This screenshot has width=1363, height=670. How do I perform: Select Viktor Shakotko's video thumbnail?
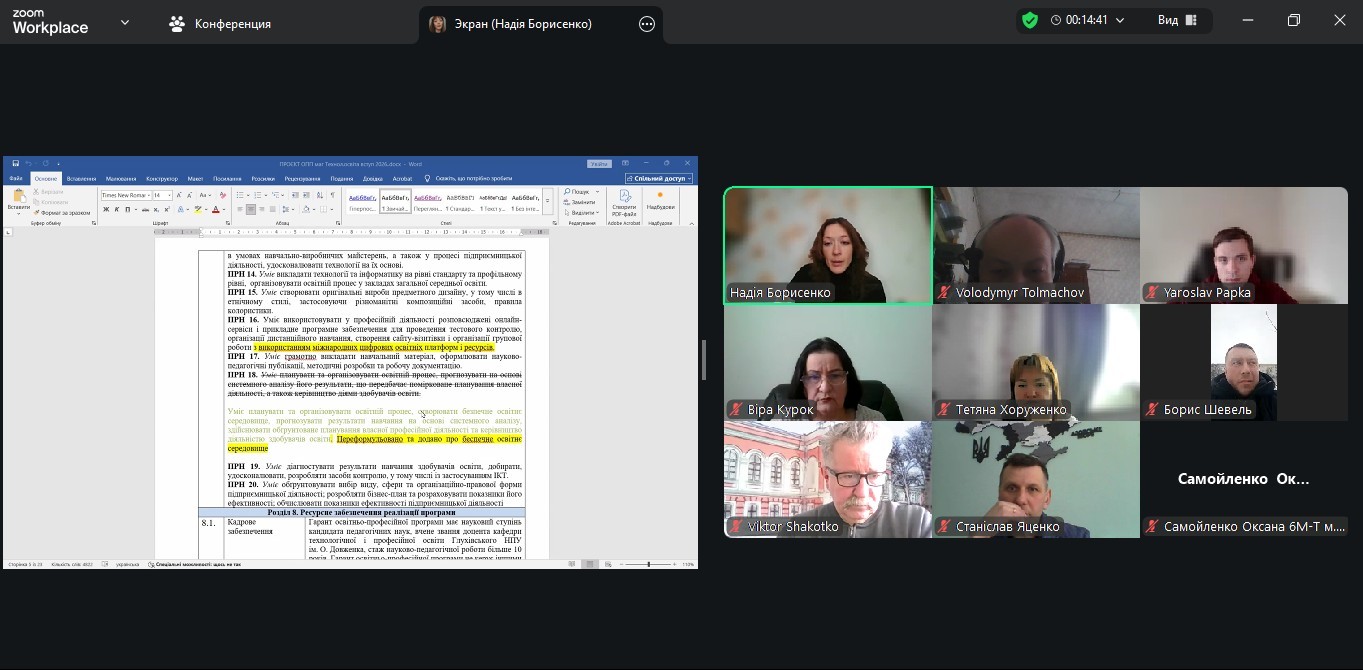point(827,479)
